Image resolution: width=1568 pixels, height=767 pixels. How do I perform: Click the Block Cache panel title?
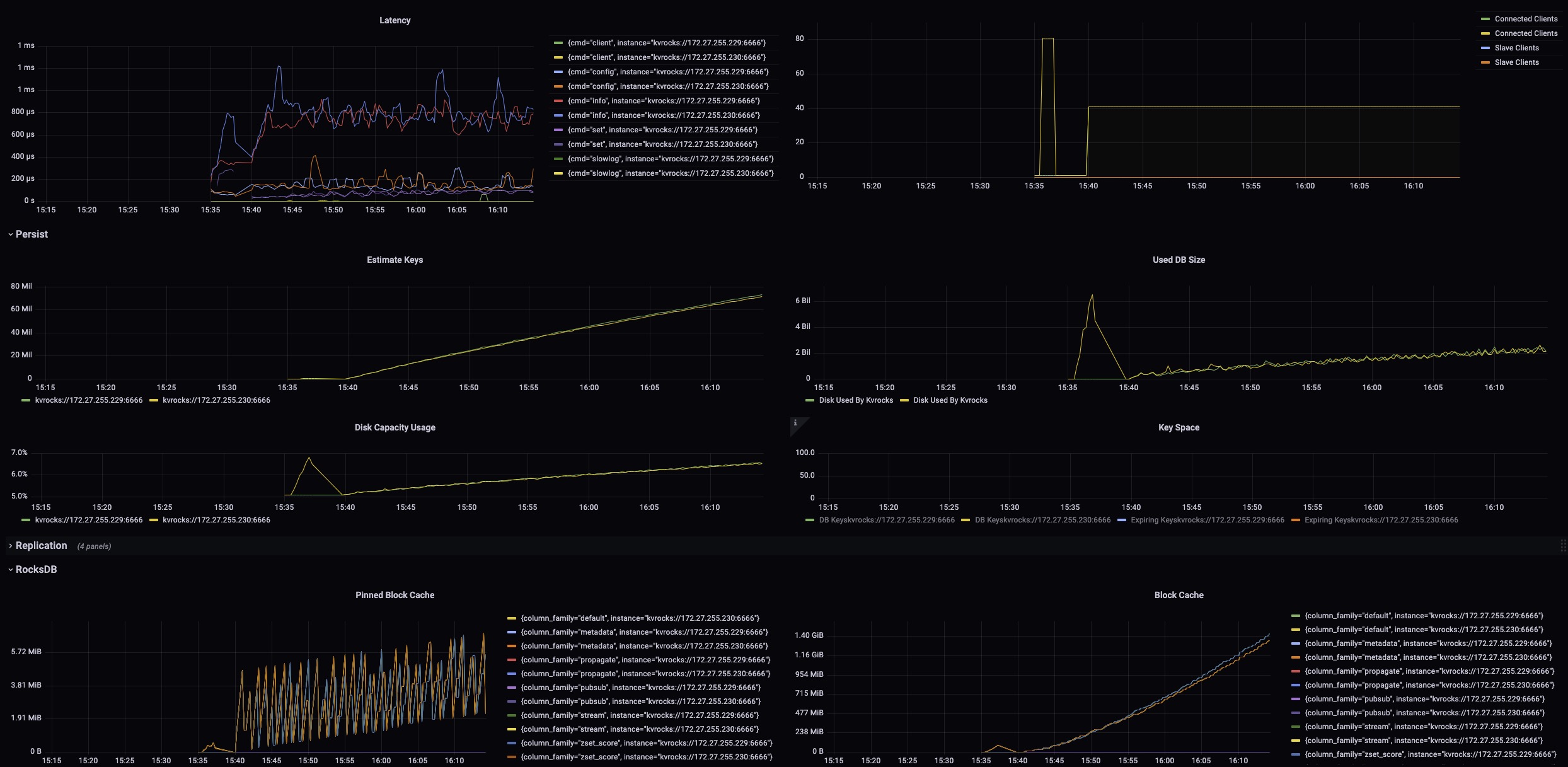coord(1179,595)
